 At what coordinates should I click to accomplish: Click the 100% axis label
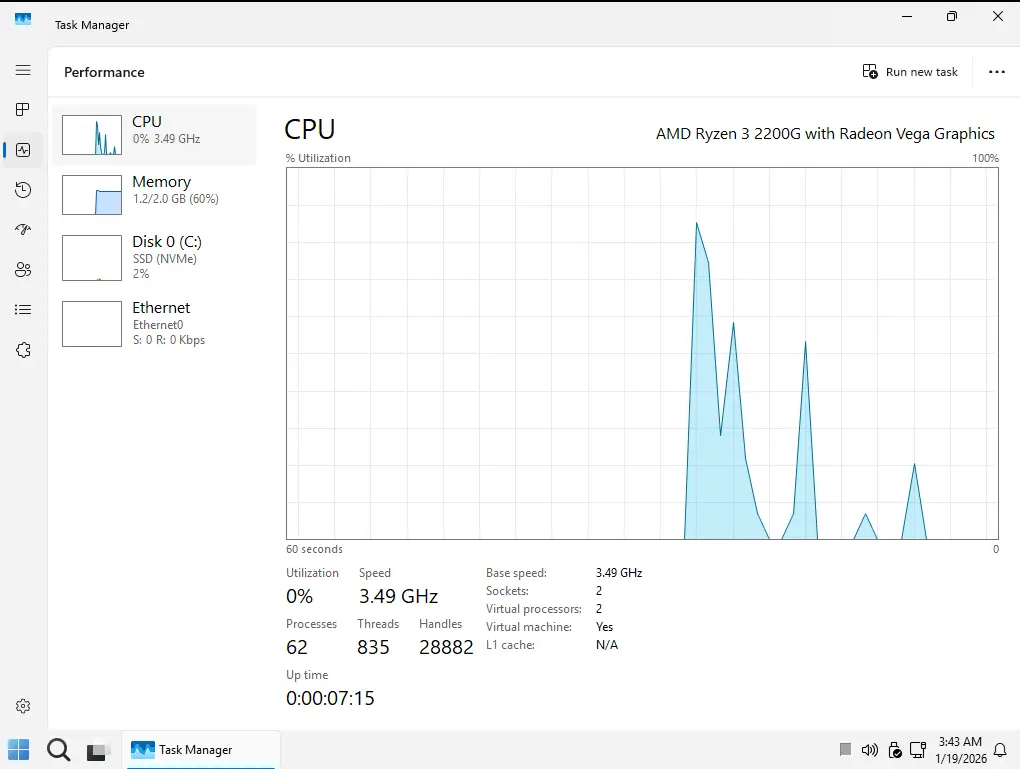986,158
